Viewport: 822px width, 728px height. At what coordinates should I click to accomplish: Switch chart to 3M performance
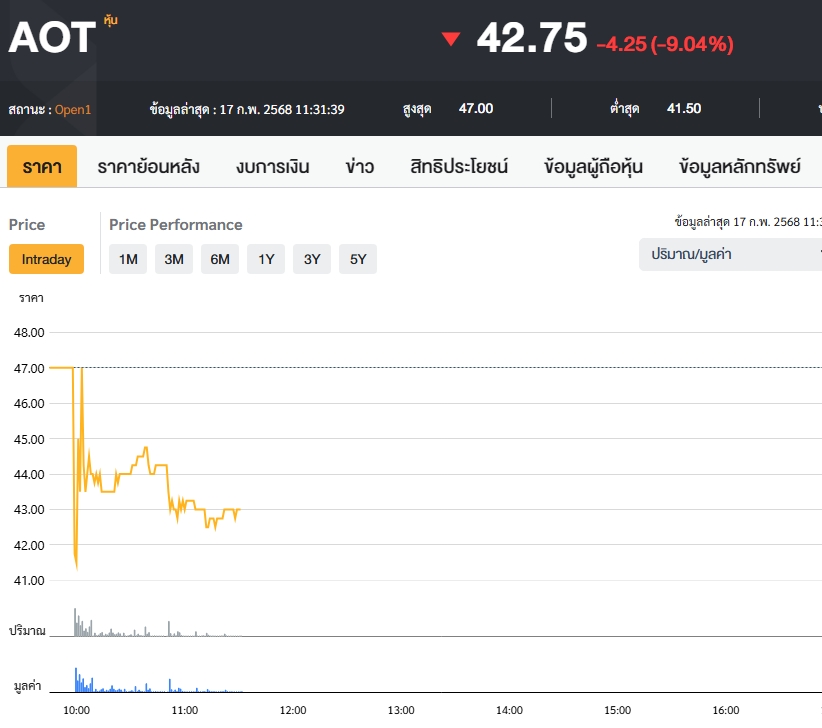pyautogui.click(x=174, y=259)
